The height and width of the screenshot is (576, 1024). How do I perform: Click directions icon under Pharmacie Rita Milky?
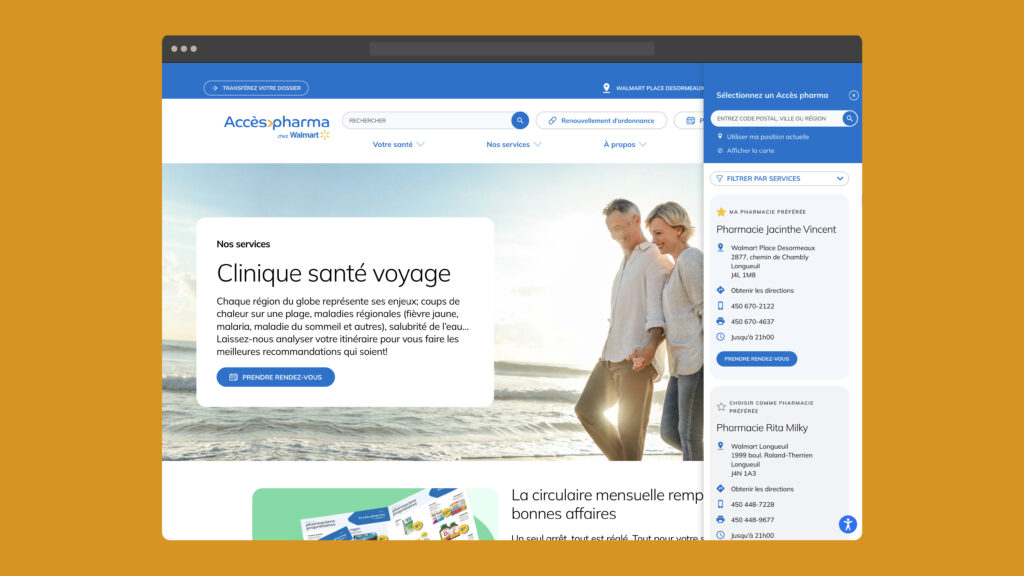point(720,488)
